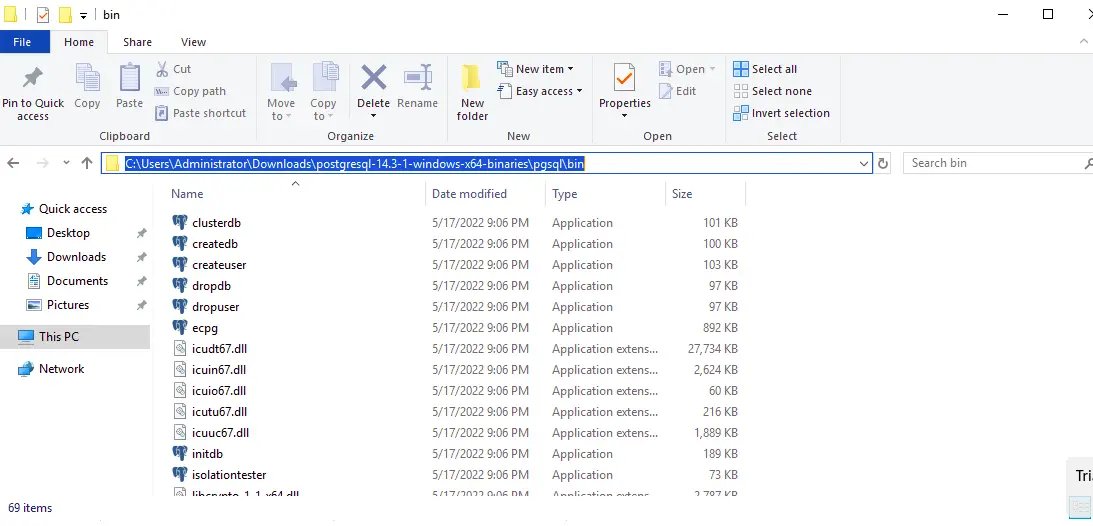Click the Search bin field

click(997, 163)
